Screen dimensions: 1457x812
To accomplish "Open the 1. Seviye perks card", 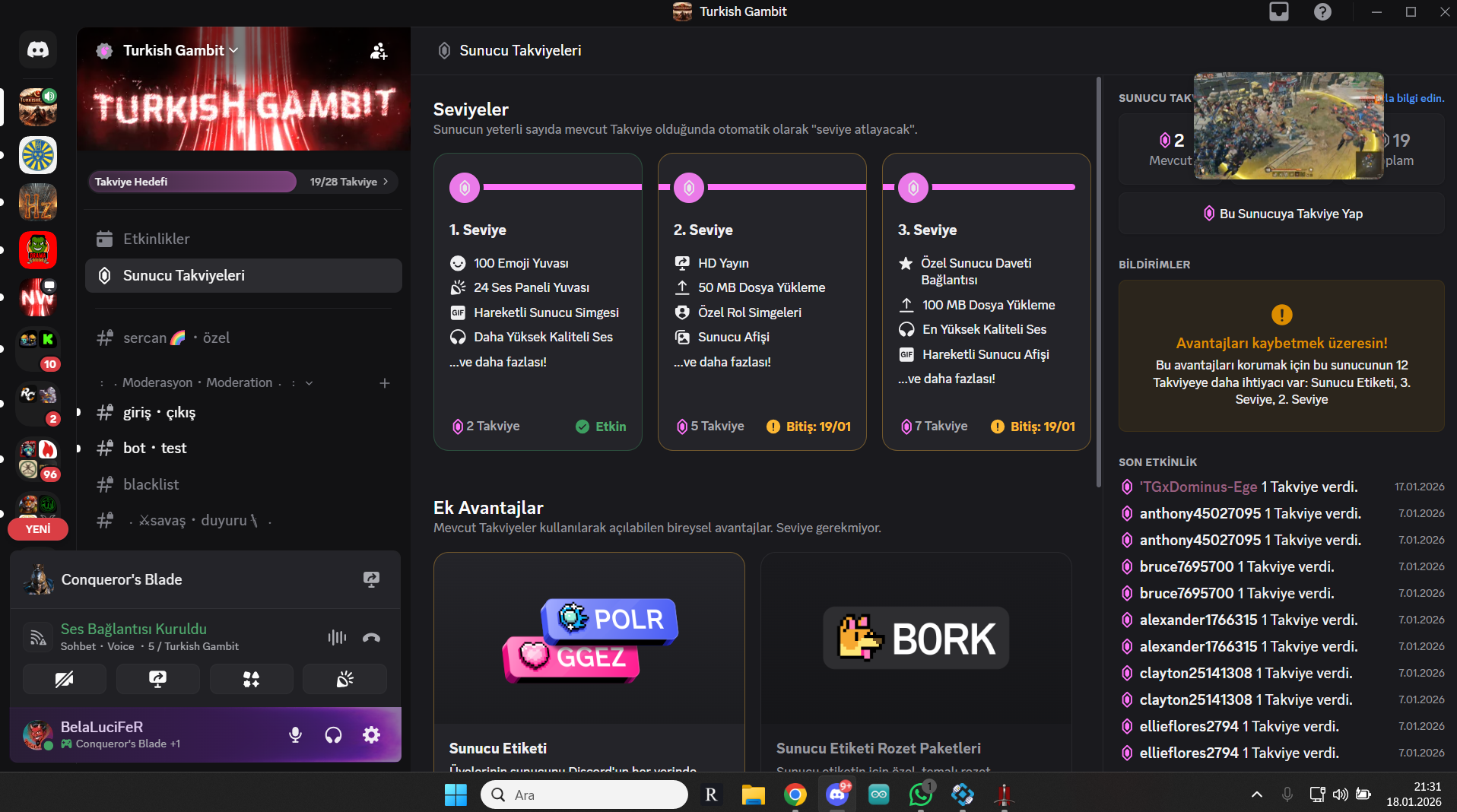I will [538, 302].
